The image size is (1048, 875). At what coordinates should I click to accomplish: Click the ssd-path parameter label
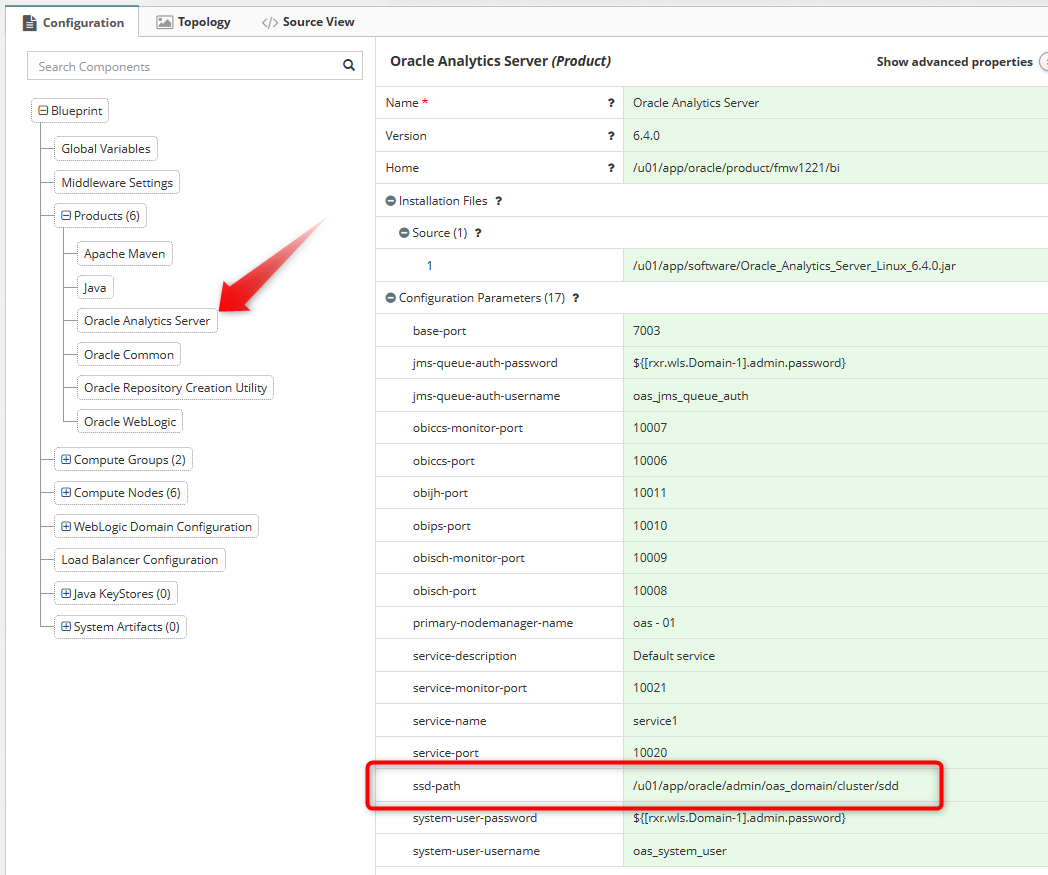coord(436,785)
